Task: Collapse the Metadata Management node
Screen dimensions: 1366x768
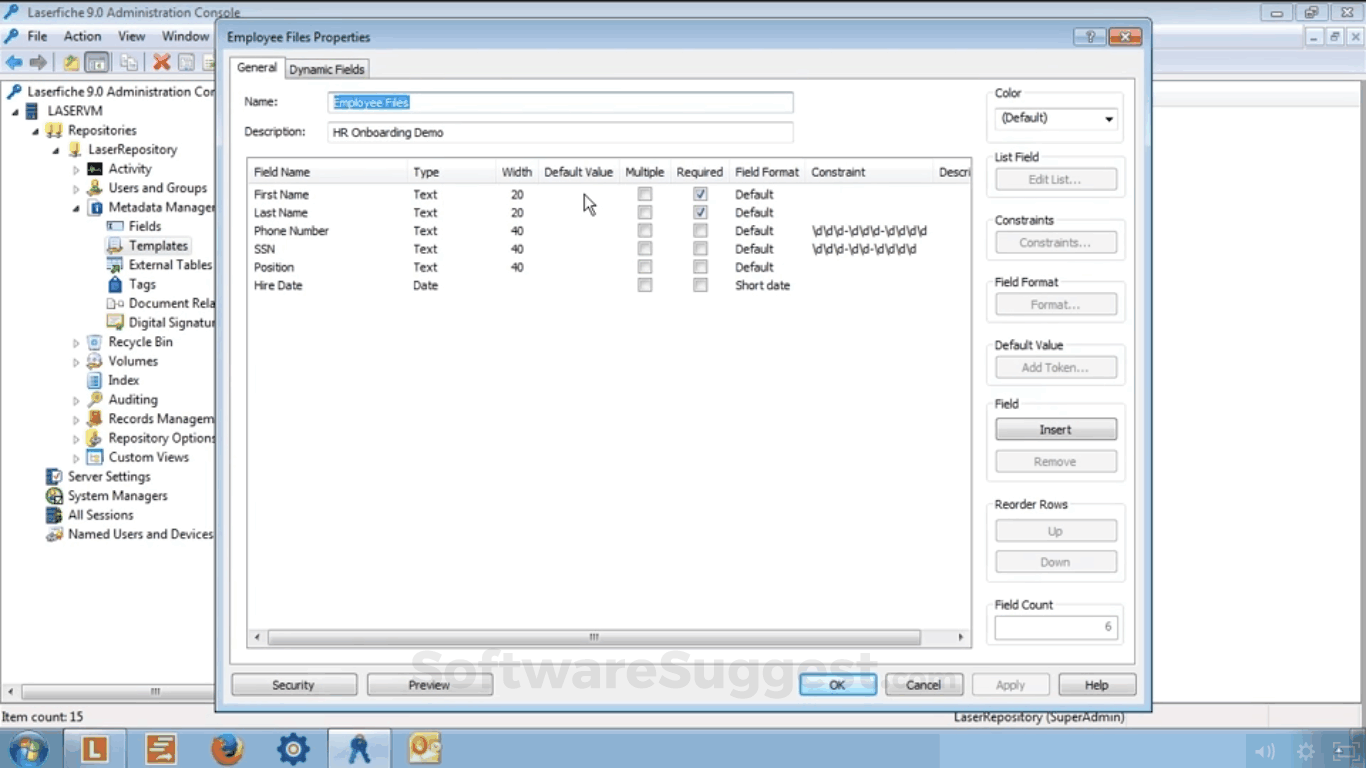Action: point(76,208)
